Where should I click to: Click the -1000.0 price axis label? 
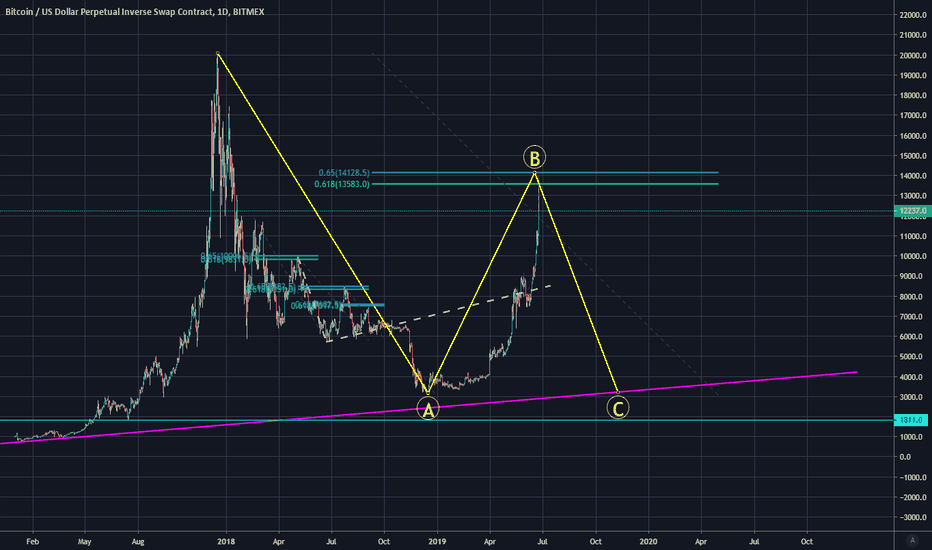913,477
